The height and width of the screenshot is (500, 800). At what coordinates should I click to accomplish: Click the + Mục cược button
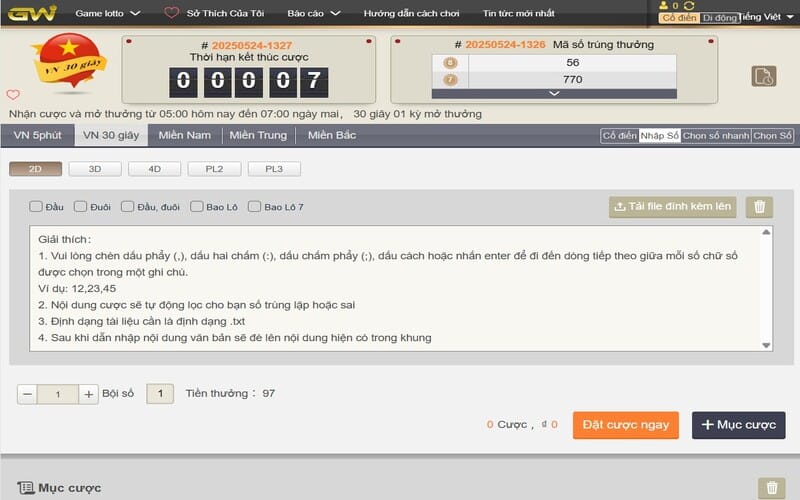pos(738,425)
